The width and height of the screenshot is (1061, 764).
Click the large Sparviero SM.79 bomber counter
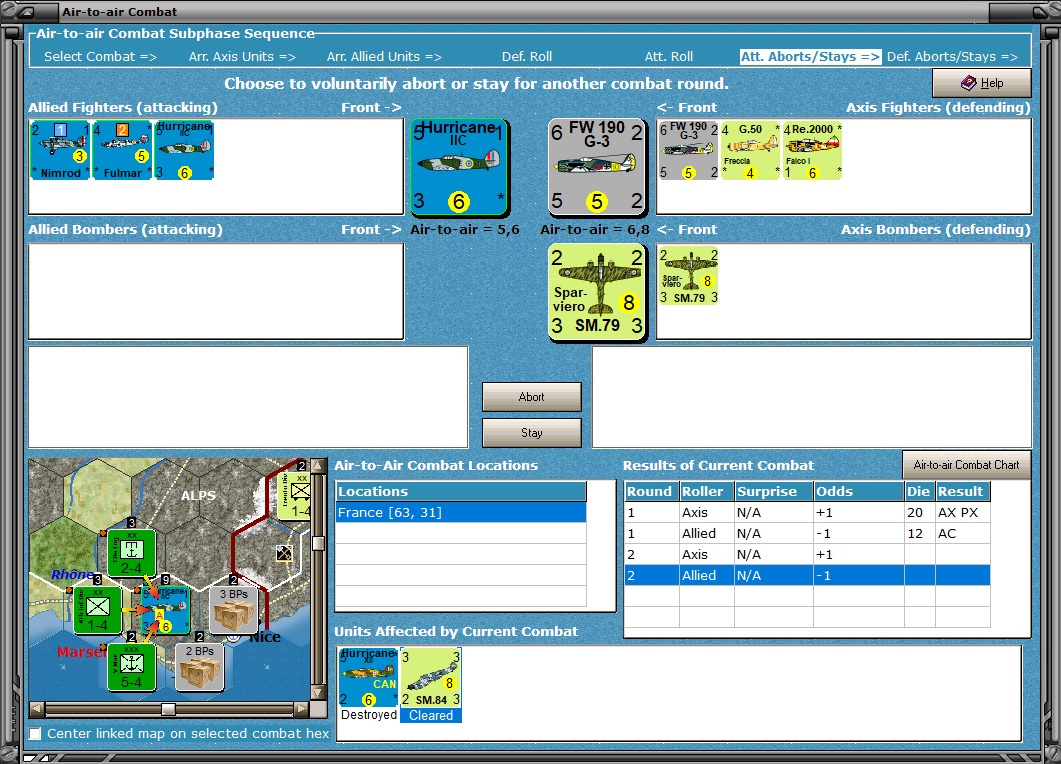tap(597, 292)
